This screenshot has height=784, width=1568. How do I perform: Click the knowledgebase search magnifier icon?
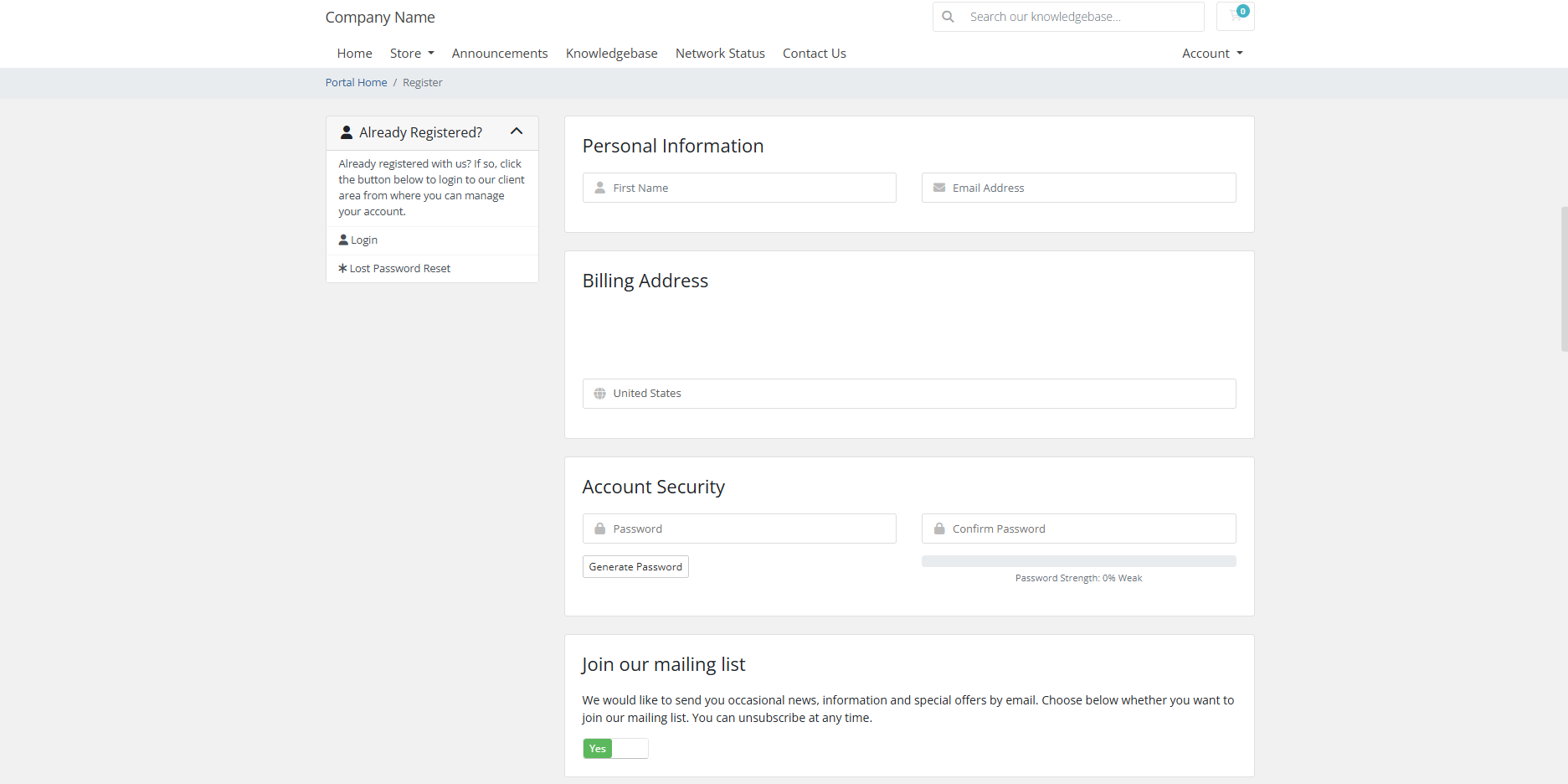947,16
